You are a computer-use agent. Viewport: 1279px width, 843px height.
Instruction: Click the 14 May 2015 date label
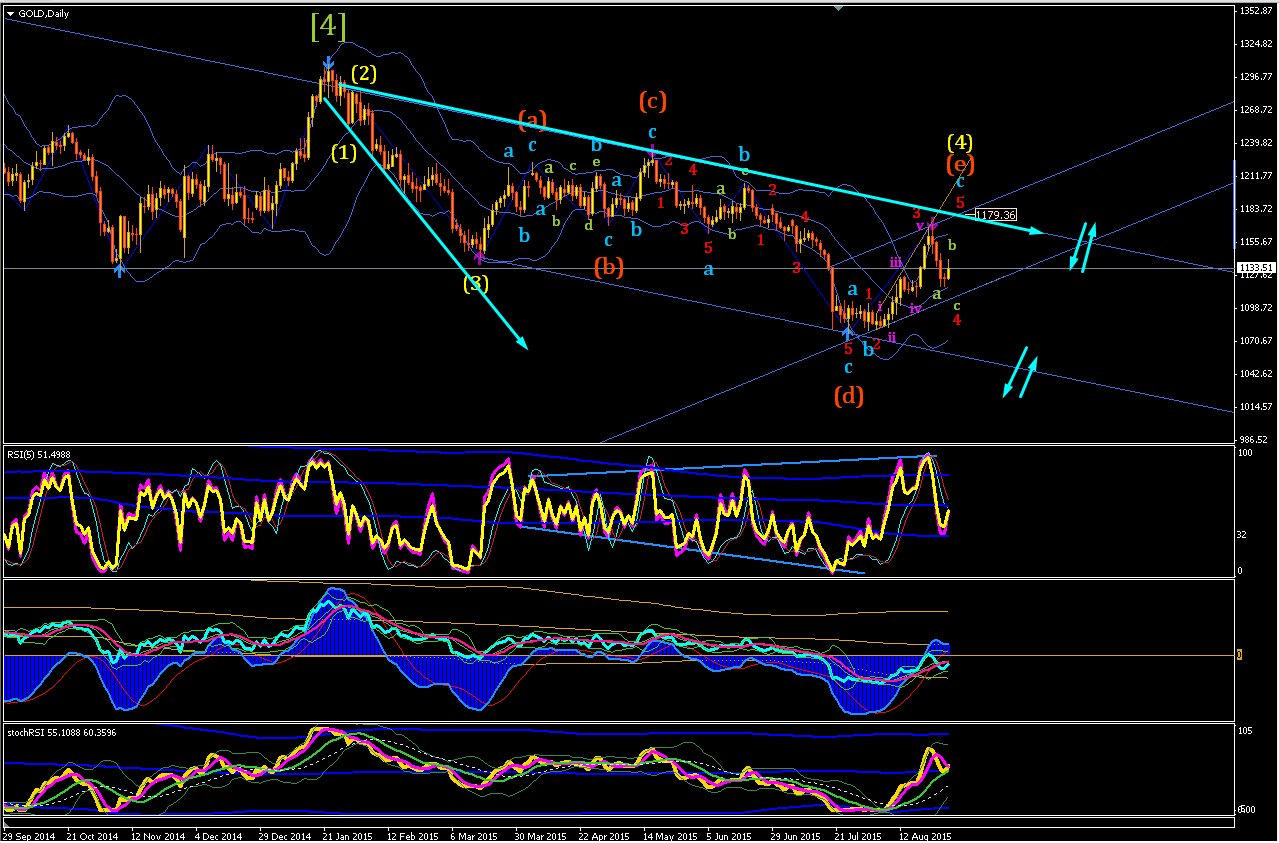click(670, 834)
